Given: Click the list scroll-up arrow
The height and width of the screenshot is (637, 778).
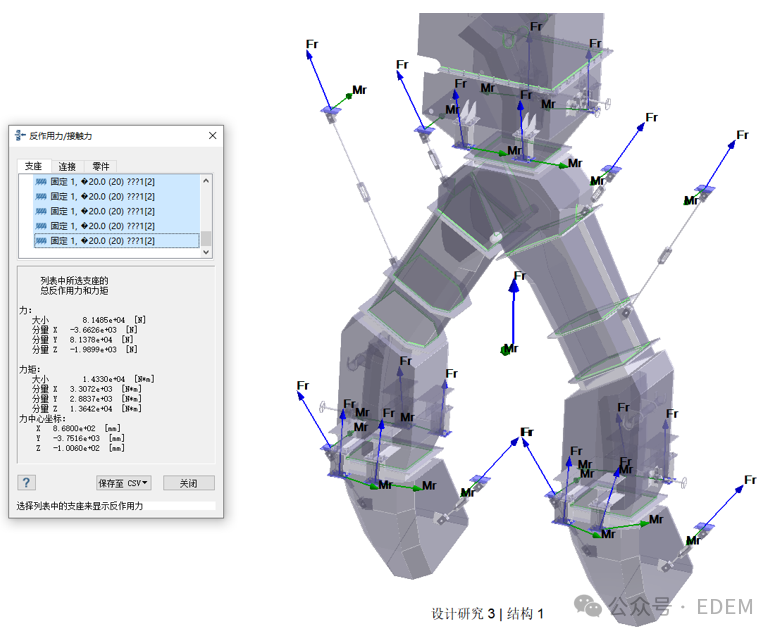Looking at the screenshot, I should [x=206, y=181].
